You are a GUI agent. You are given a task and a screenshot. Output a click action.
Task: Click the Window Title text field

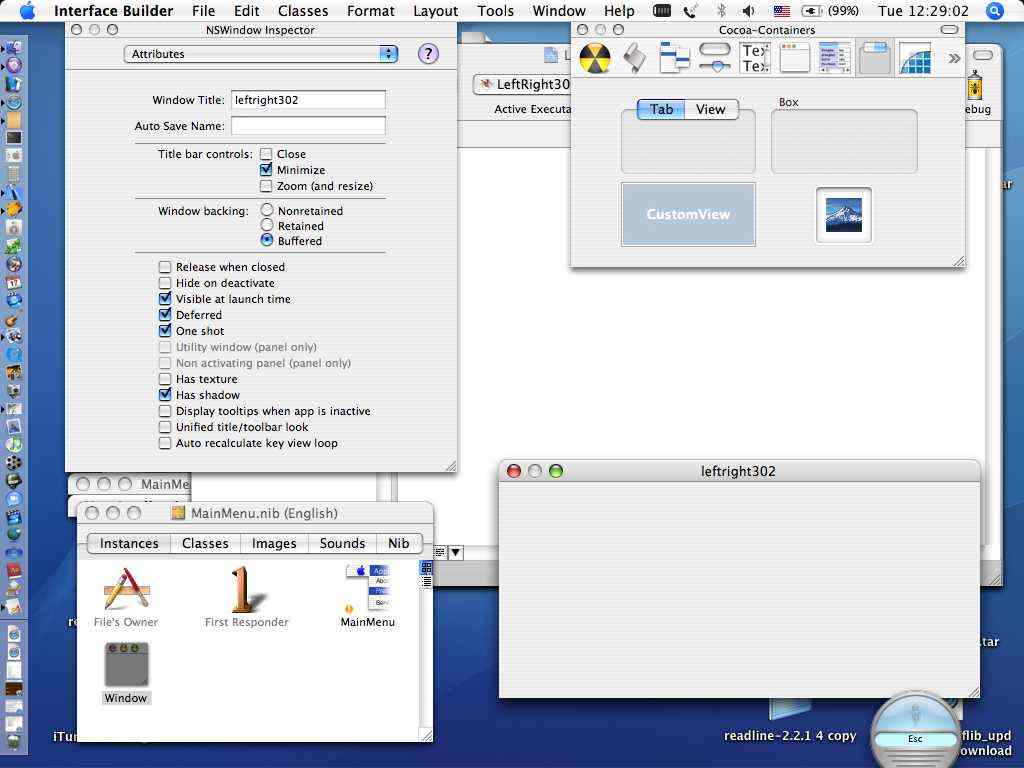(x=308, y=100)
